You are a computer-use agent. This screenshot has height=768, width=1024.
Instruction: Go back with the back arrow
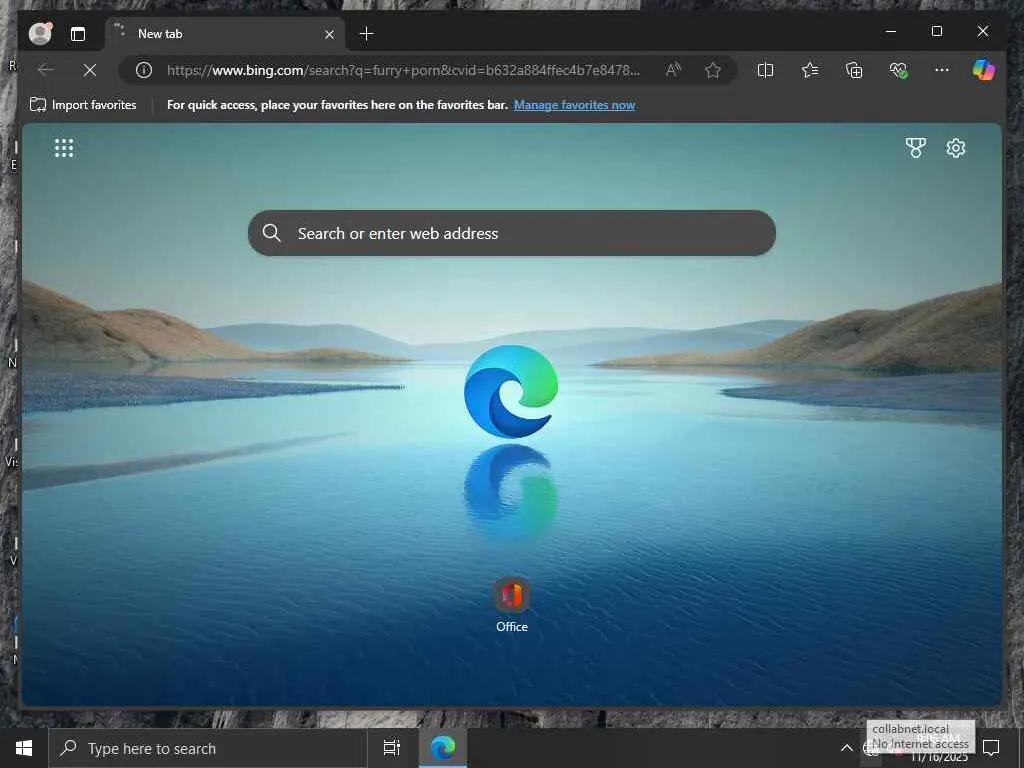[45, 70]
